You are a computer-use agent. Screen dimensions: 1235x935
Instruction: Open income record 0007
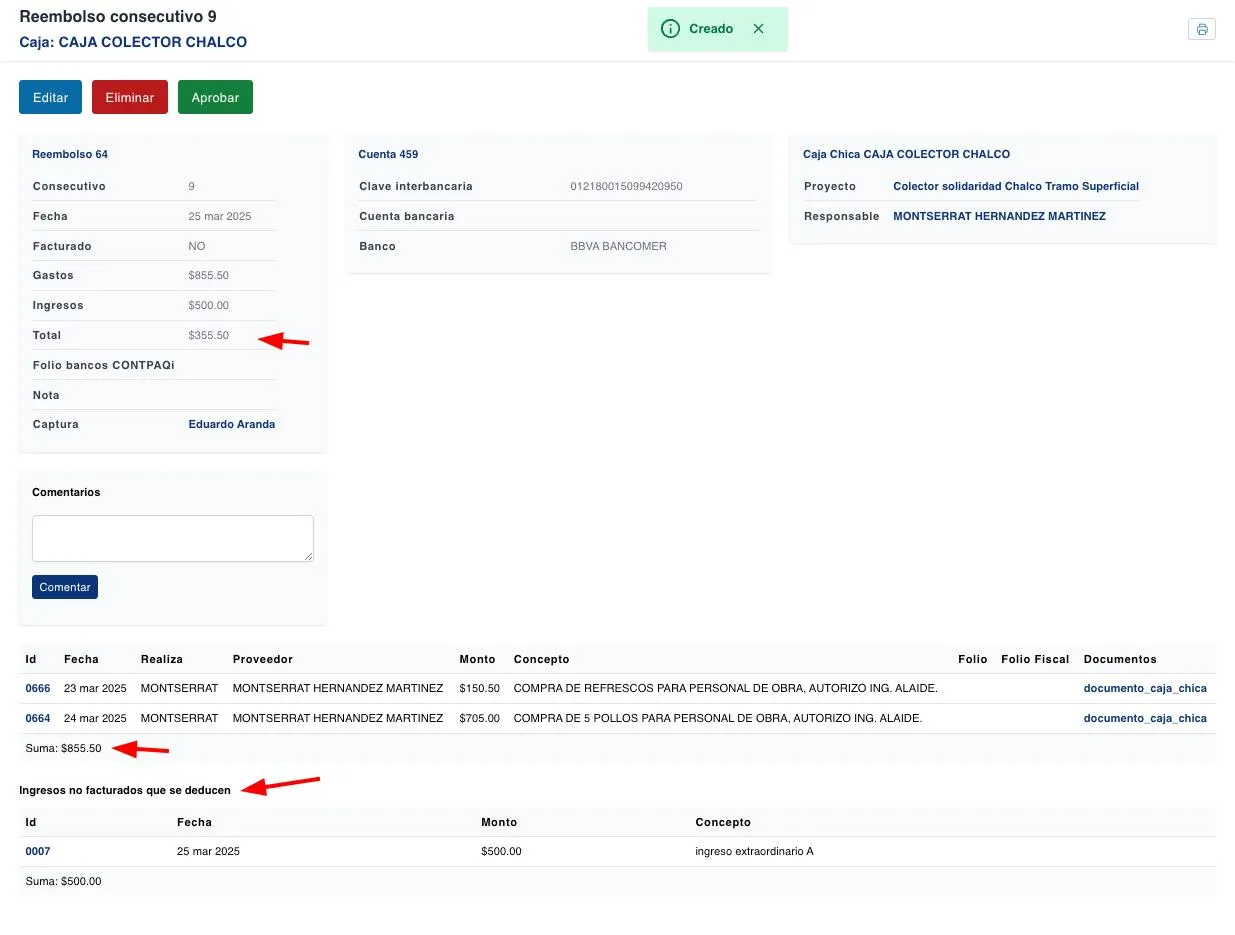pos(38,851)
